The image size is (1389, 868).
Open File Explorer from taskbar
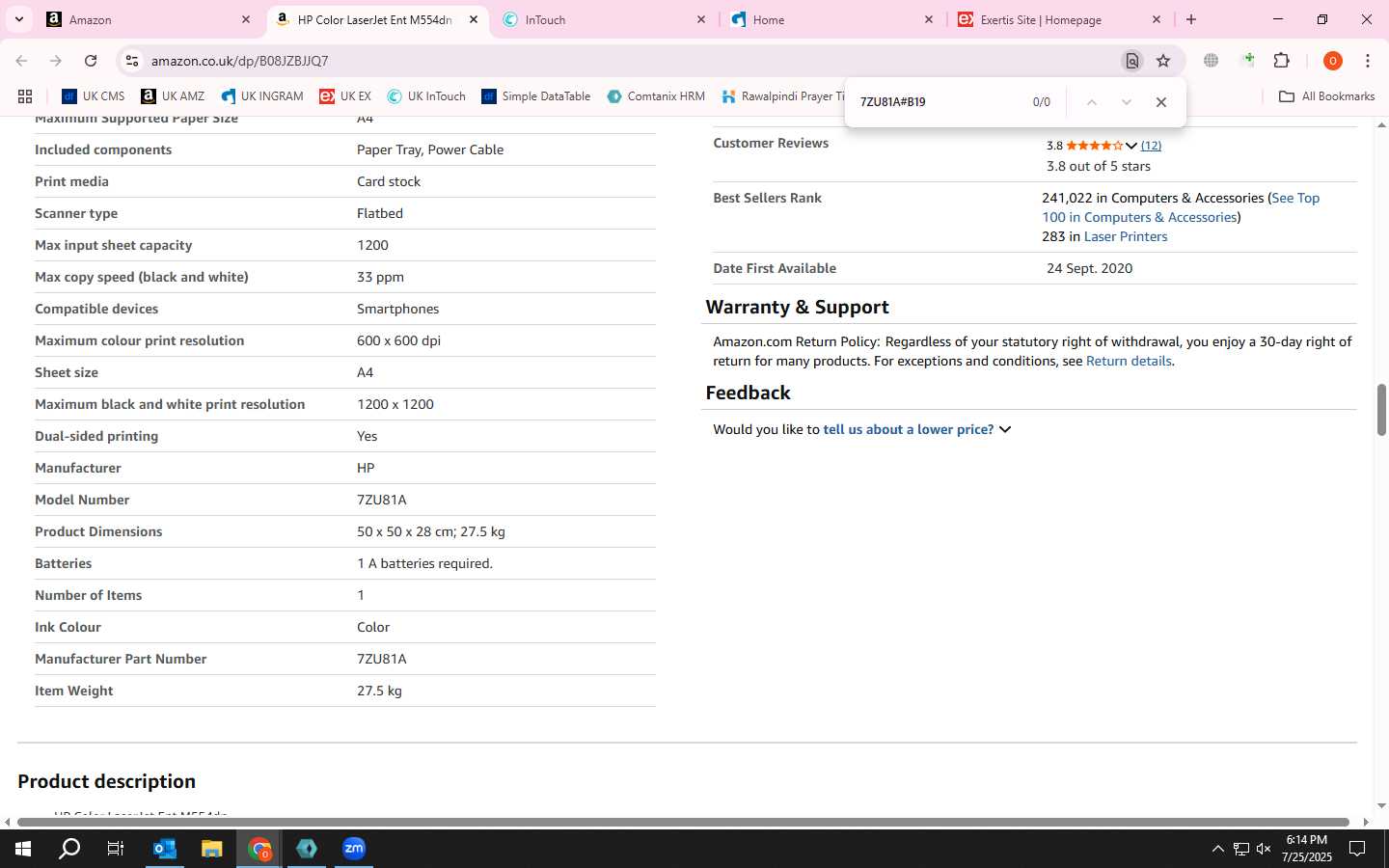(211, 849)
